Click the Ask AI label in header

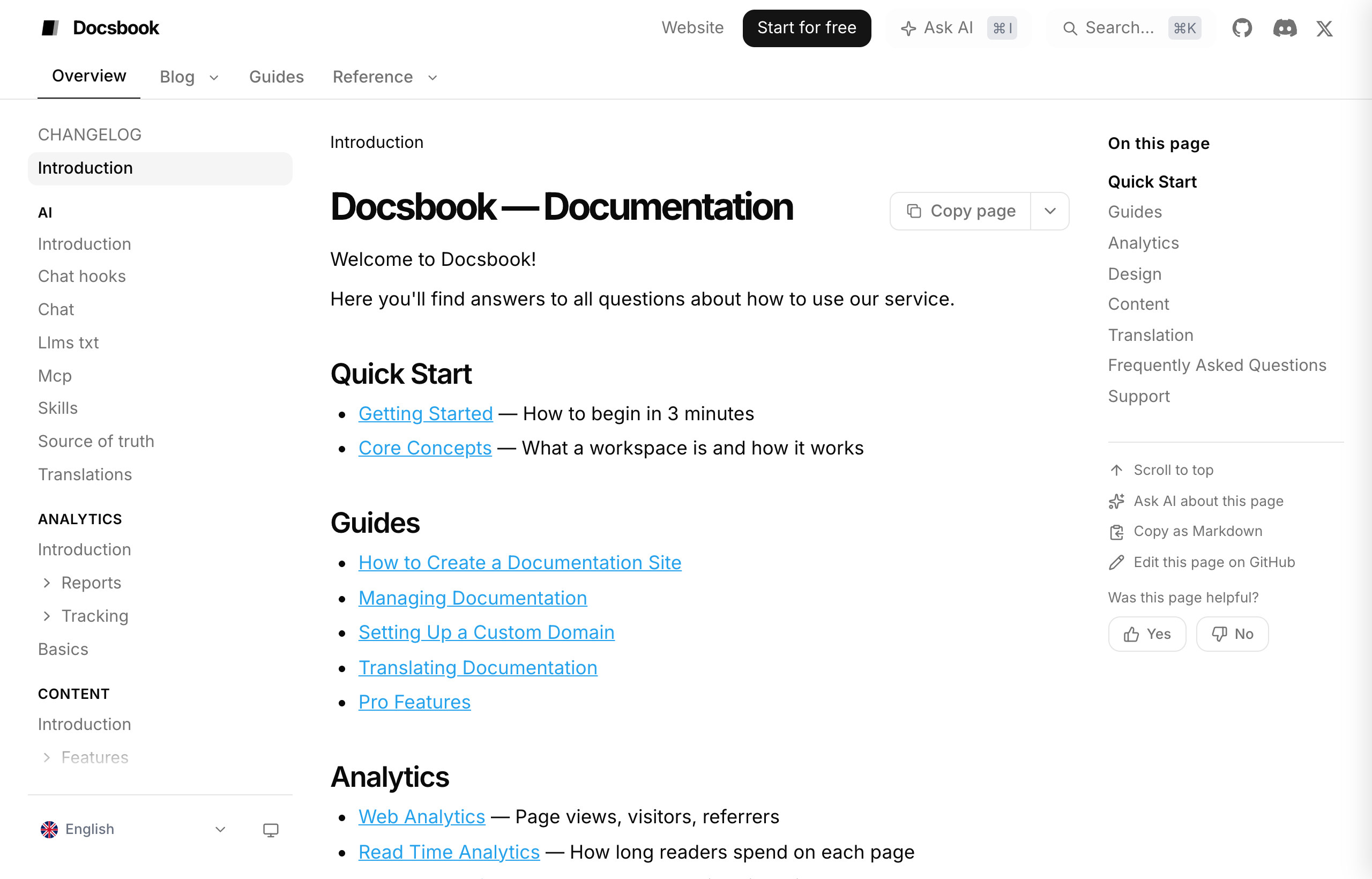click(948, 28)
